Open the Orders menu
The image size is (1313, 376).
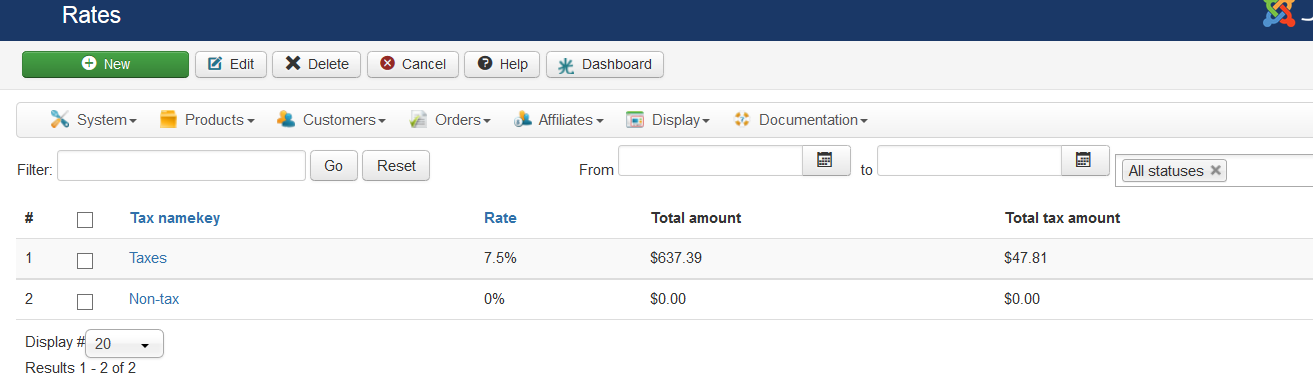click(x=449, y=120)
